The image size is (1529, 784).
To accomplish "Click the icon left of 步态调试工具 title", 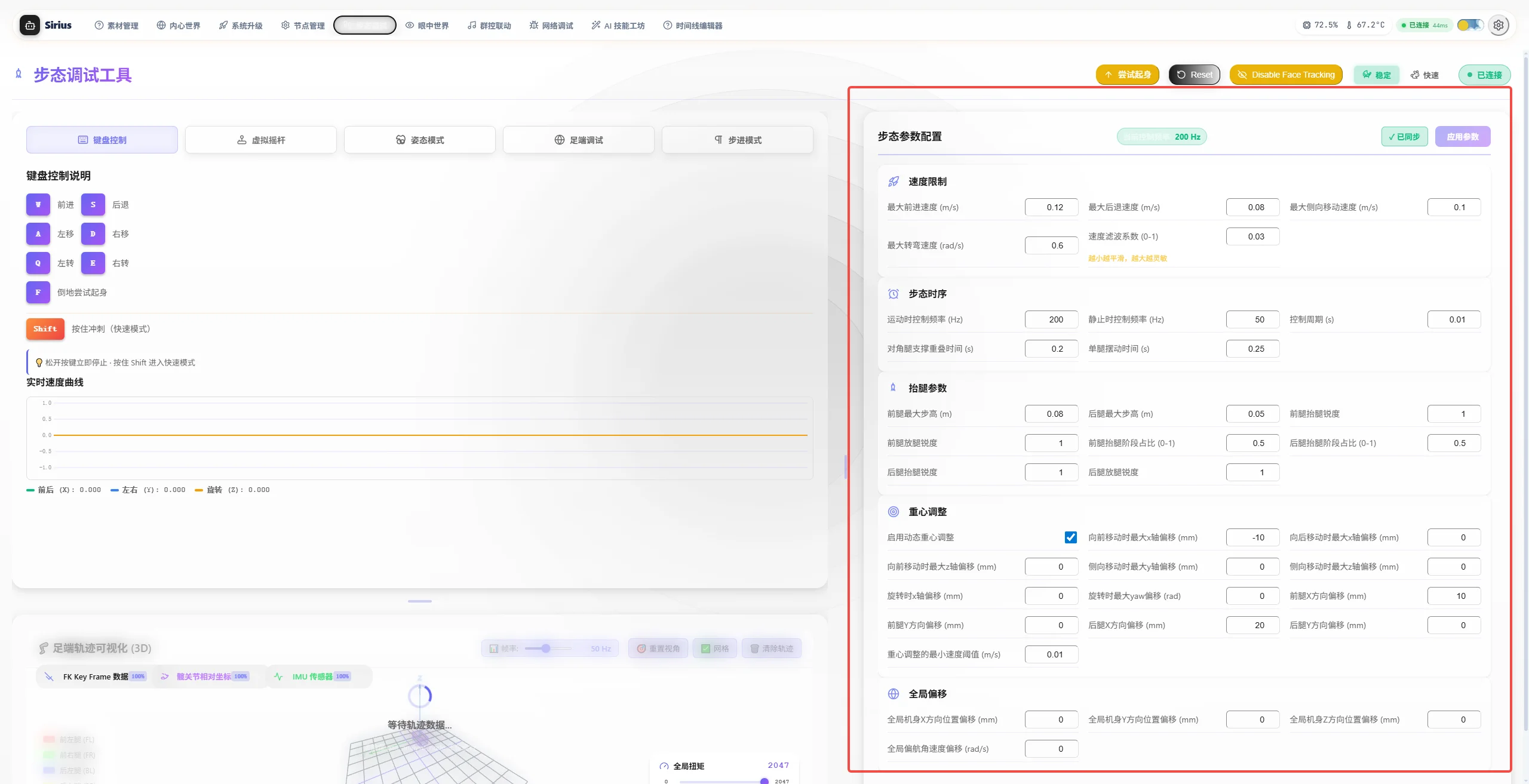I will pos(19,74).
